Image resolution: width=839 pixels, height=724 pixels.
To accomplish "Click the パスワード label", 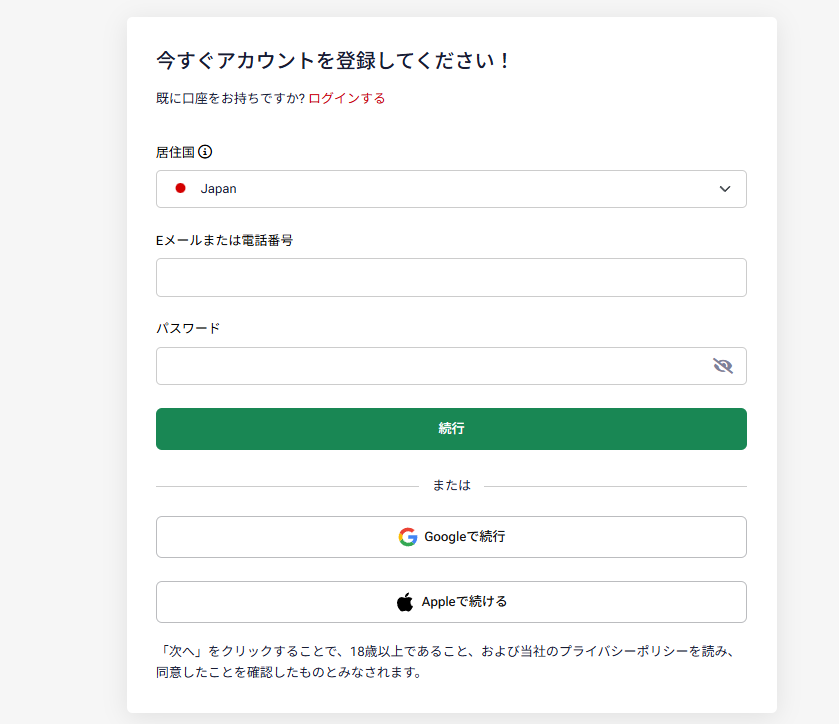I will (x=188, y=329).
